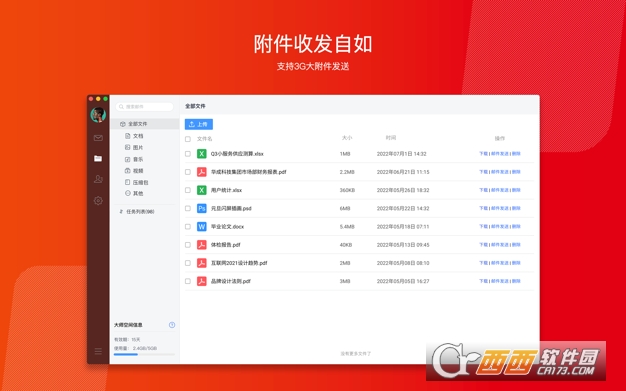Select the 压缩包 category
This screenshot has height=391, width=626.
[137, 182]
